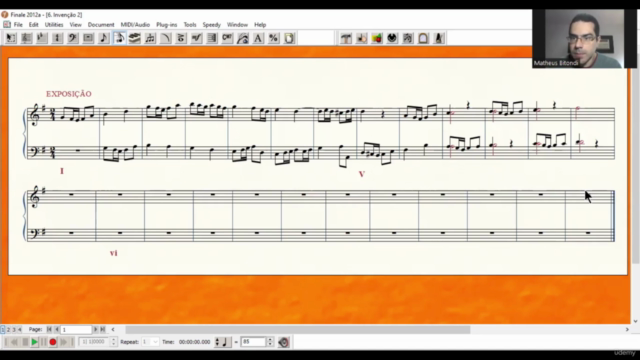Open the Window menu
The width and height of the screenshot is (640, 360).
tap(237, 24)
